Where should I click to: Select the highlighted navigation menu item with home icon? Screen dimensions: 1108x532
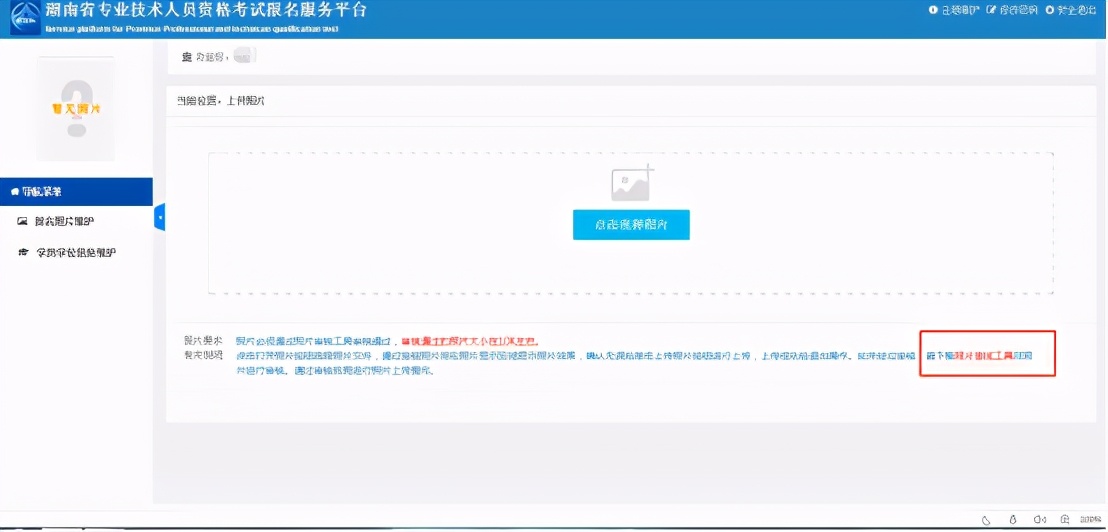pyautogui.click(x=76, y=191)
